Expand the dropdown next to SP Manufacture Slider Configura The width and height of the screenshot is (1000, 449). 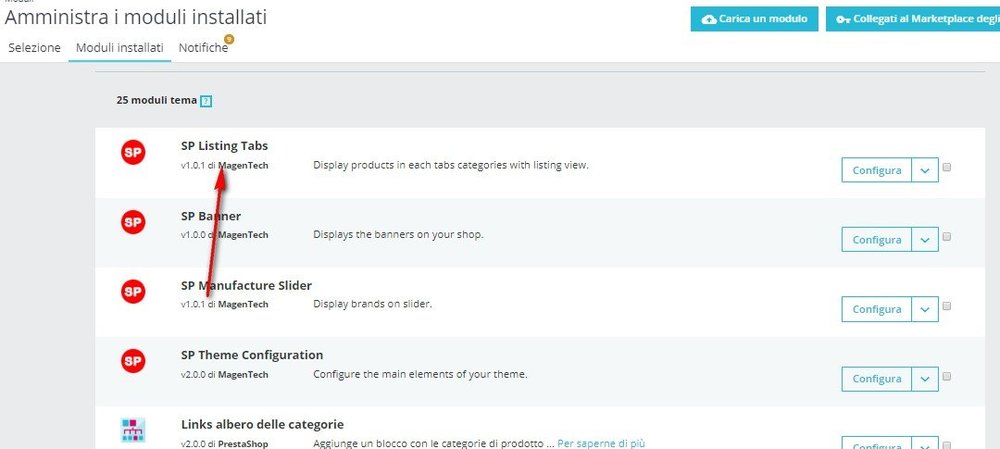pos(925,309)
